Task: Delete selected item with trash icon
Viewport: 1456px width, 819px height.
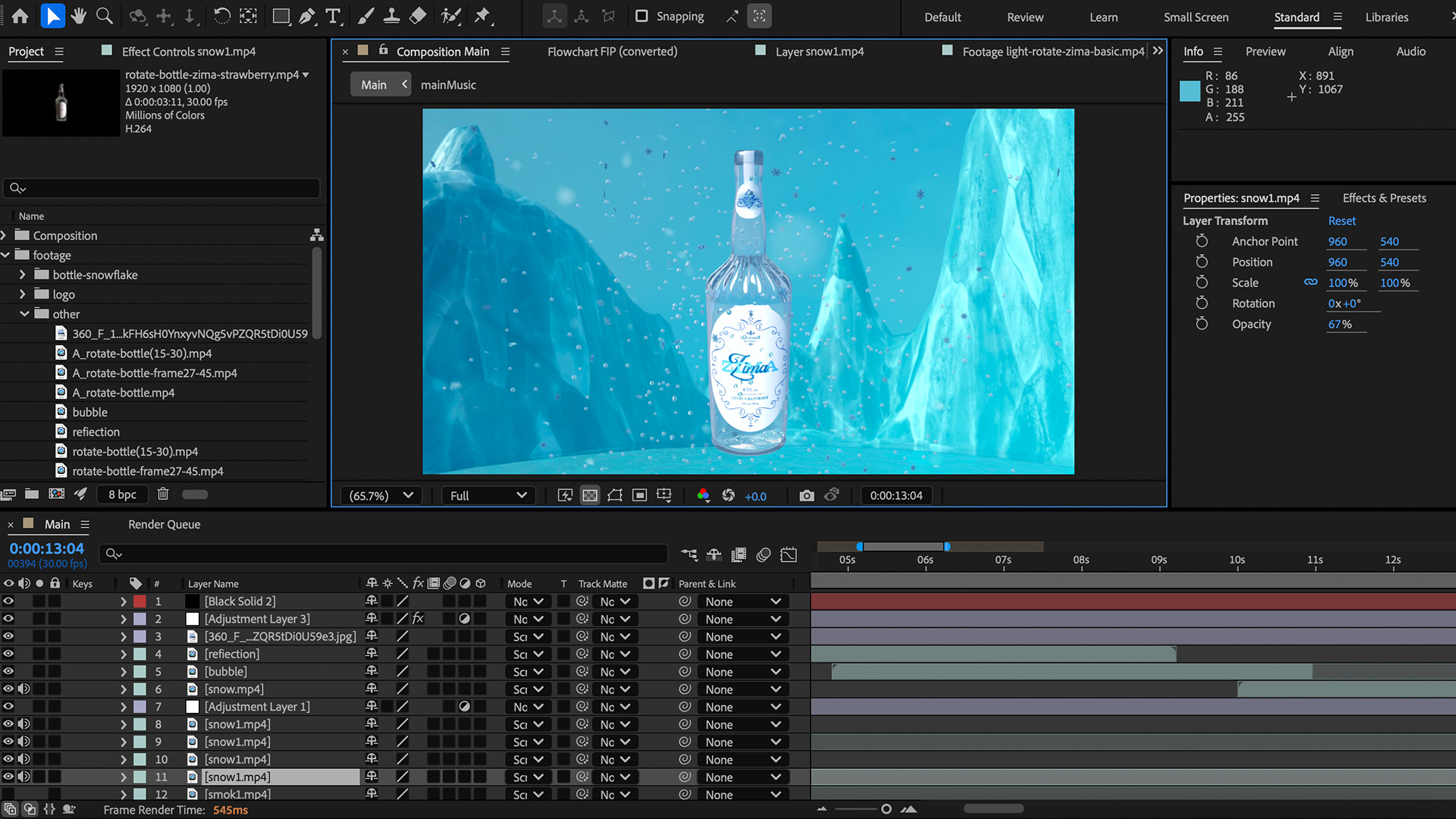Action: (162, 494)
